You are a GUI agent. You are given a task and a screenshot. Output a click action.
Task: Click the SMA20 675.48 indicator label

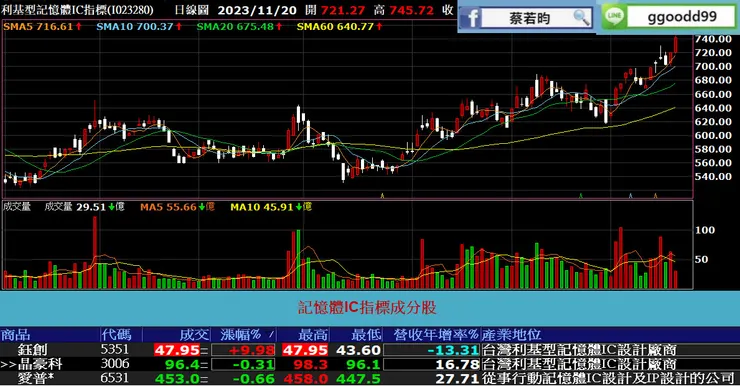(235, 26)
